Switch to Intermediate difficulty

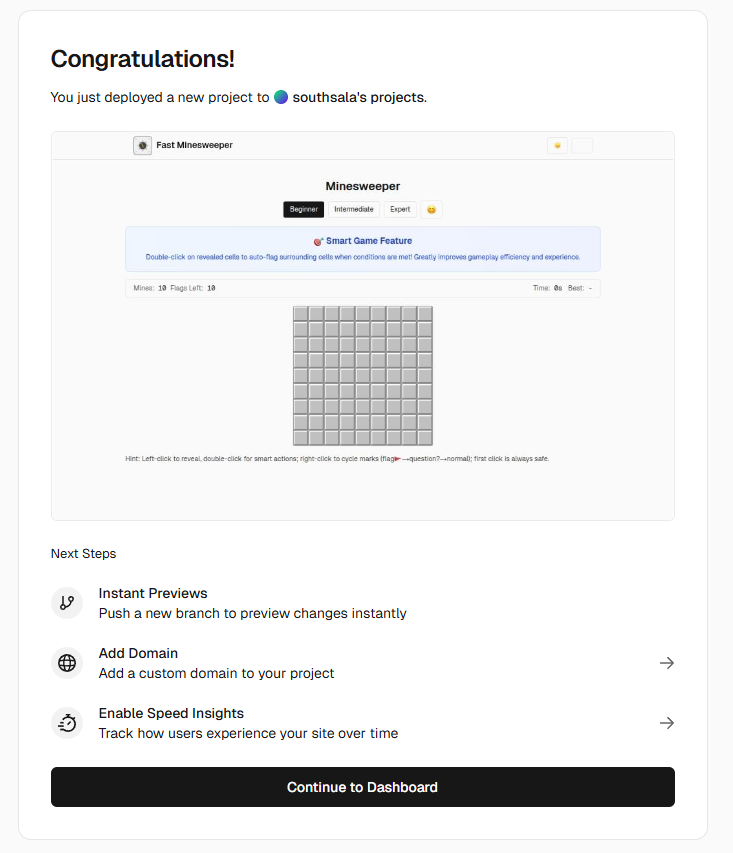(354, 209)
